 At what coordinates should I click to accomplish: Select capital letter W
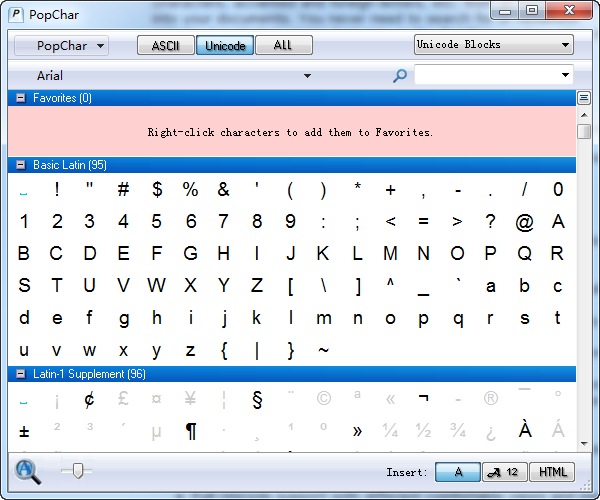(157, 285)
